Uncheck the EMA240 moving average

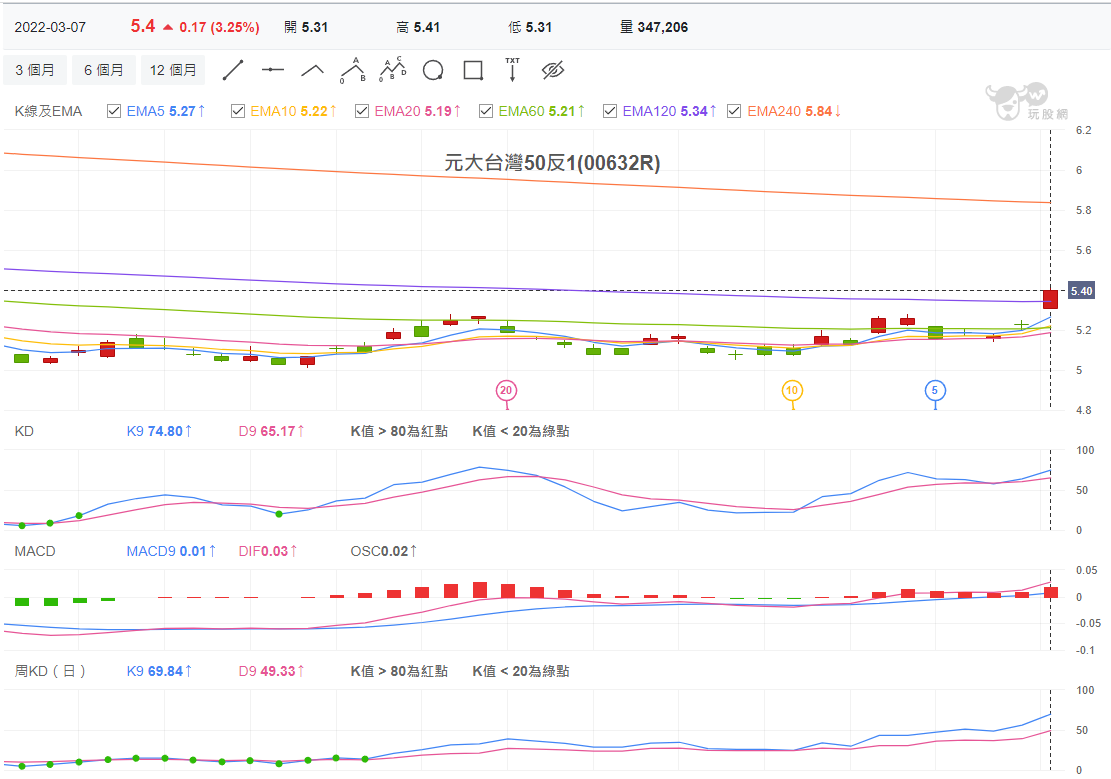point(733,110)
